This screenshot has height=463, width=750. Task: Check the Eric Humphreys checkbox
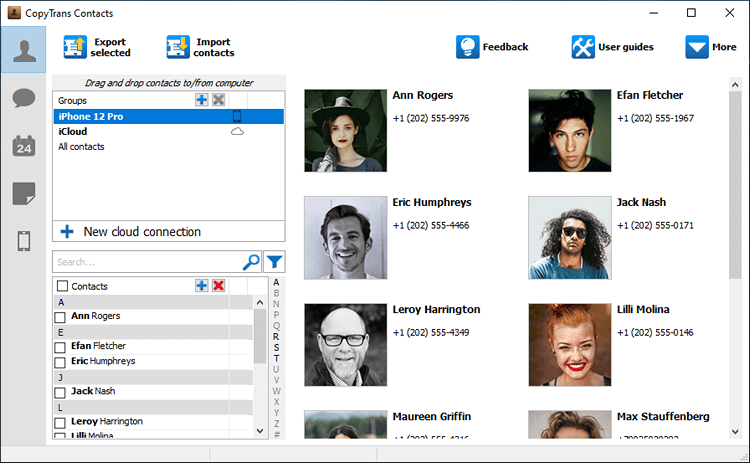click(x=60, y=362)
